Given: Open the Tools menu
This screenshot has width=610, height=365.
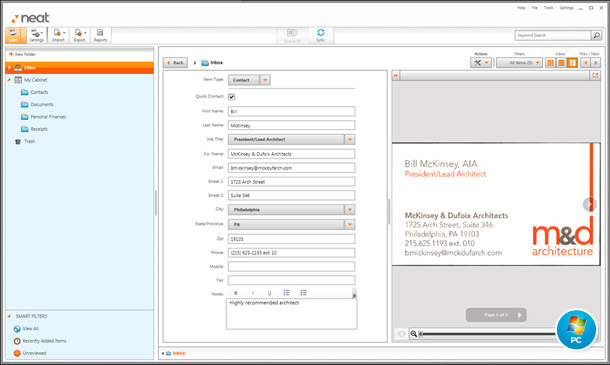Looking at the screenshot, I should click(549, 8).
